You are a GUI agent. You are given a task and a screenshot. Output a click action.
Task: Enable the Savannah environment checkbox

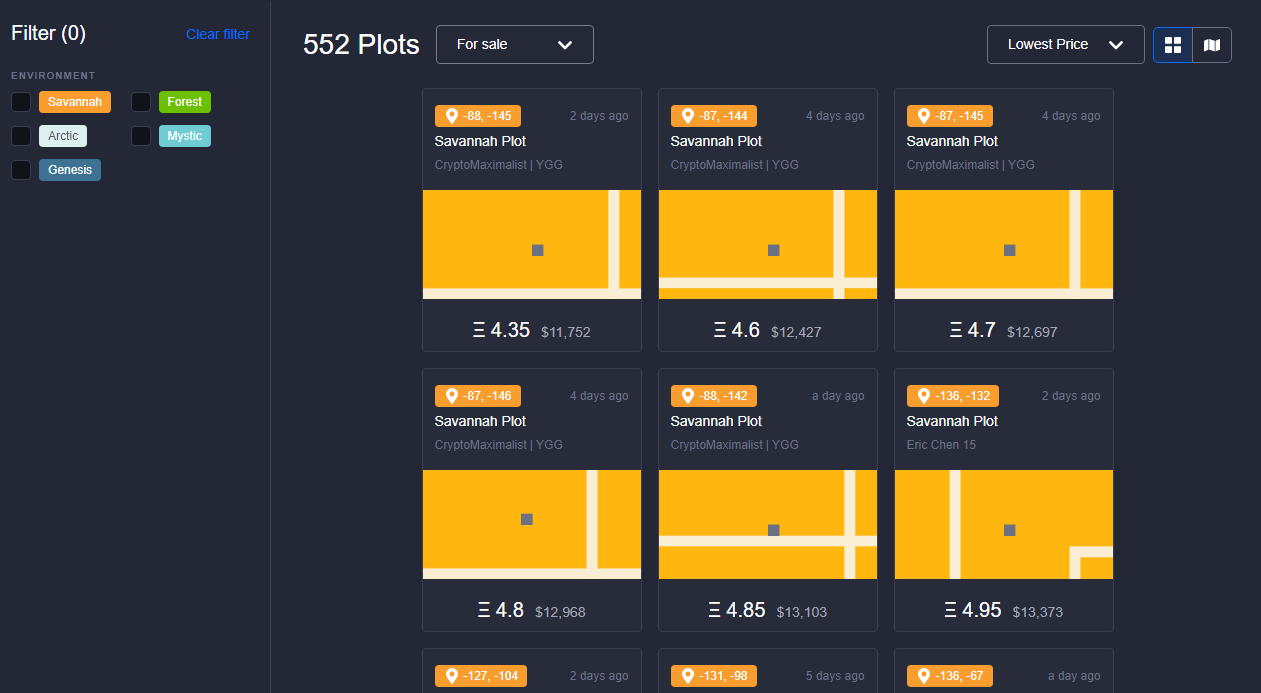click(21, 102)
